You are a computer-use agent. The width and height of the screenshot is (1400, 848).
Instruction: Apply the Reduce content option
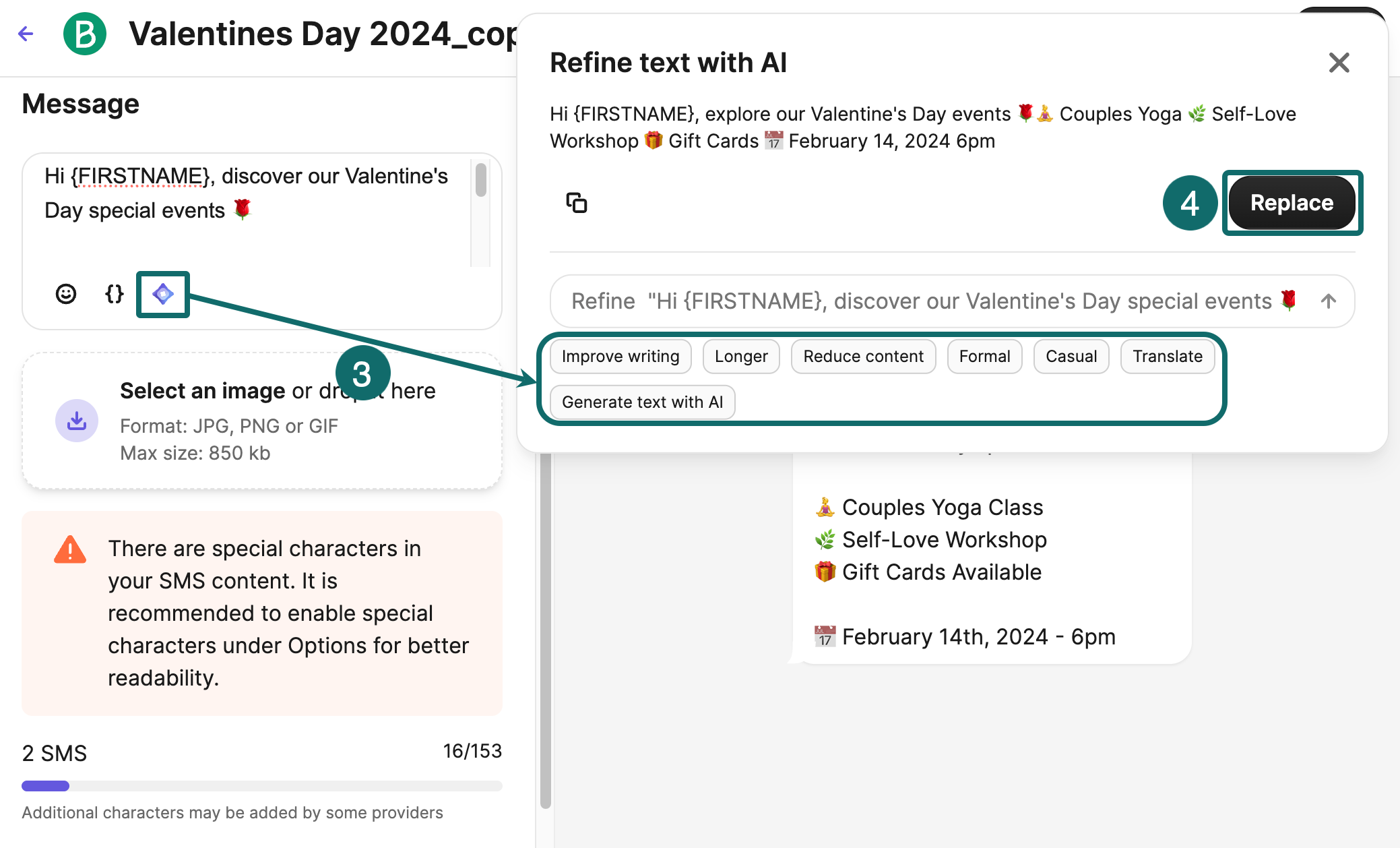pos(863,357)
